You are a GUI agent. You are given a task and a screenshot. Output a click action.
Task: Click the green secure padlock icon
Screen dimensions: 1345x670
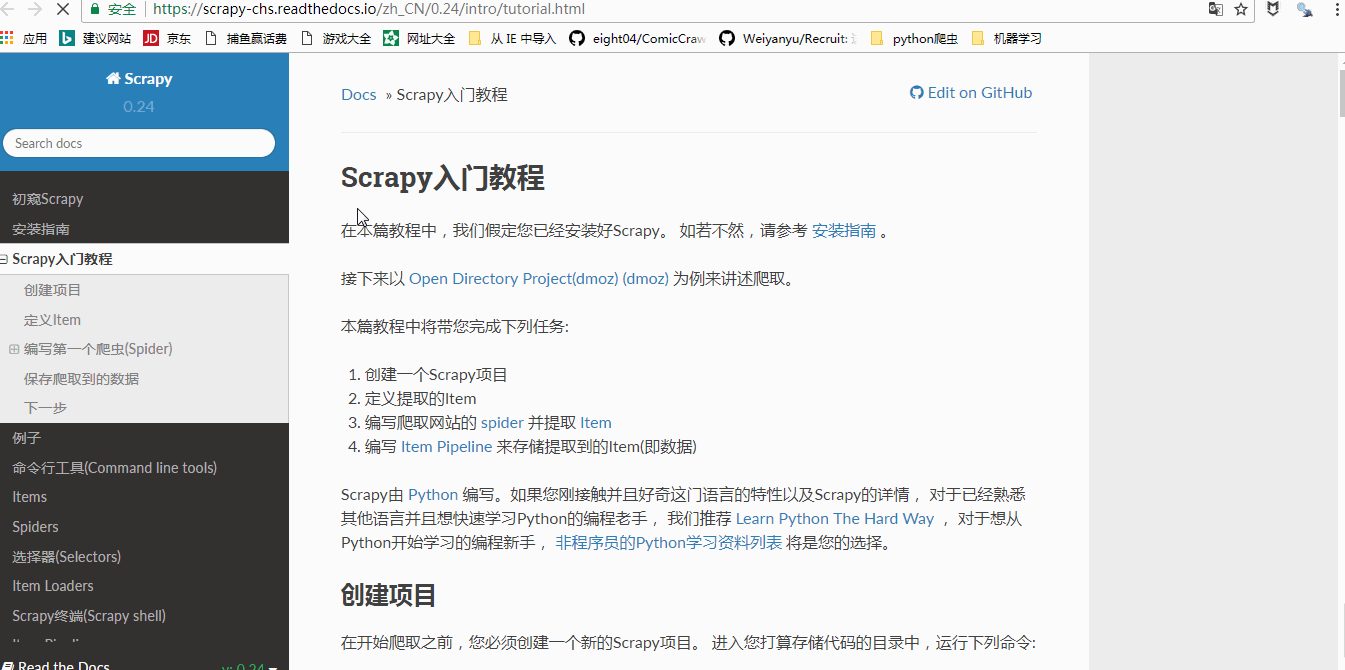(95, 9)
